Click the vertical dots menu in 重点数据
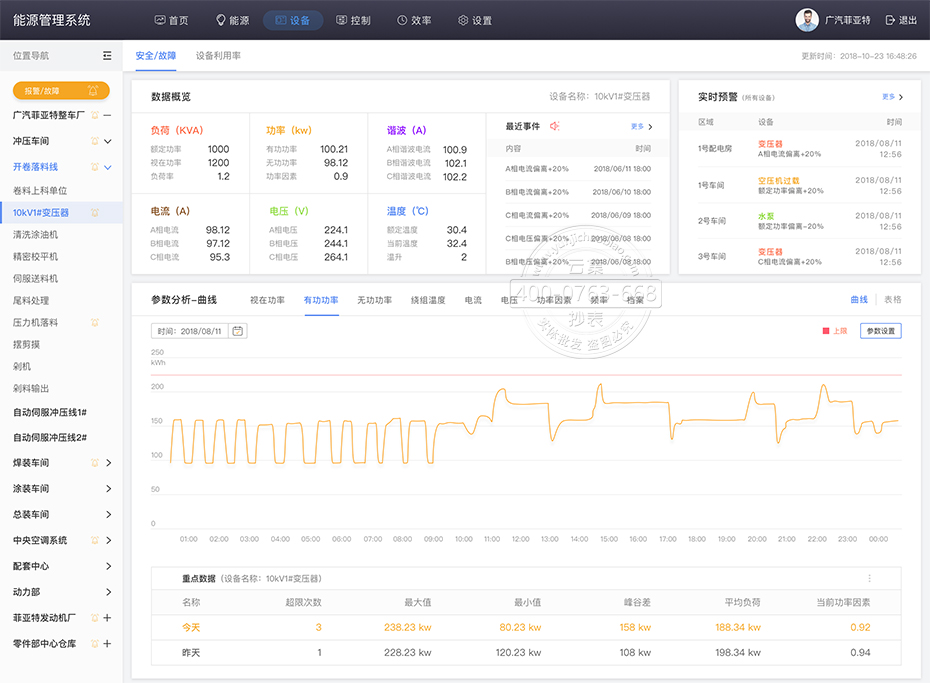Image resolution: width=930 pixels, height=683 pixels. tap(869, 579)
